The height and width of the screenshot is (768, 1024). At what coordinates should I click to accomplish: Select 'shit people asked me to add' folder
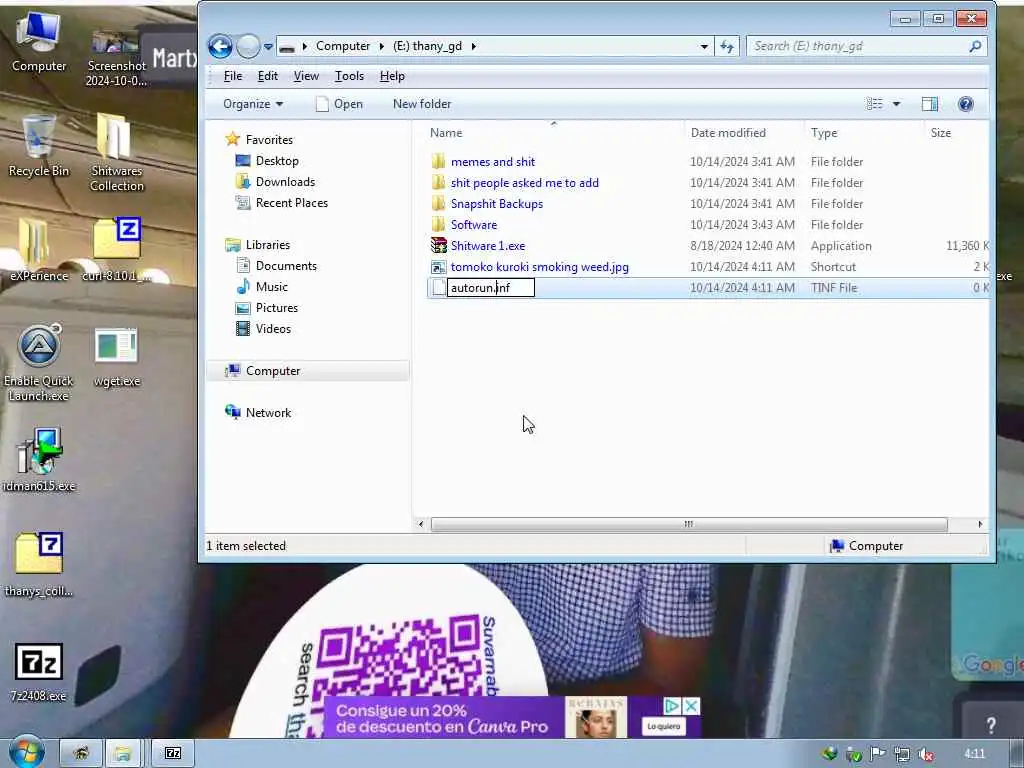[x=524, y=183]
